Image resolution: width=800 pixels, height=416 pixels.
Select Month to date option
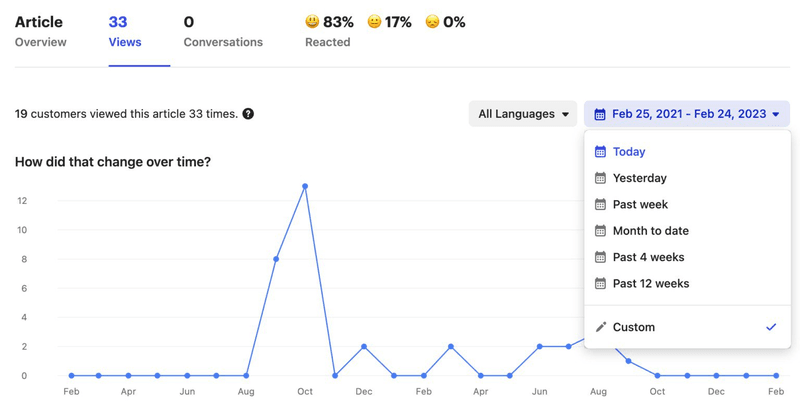pyautogui.click(x=650, y=231)
